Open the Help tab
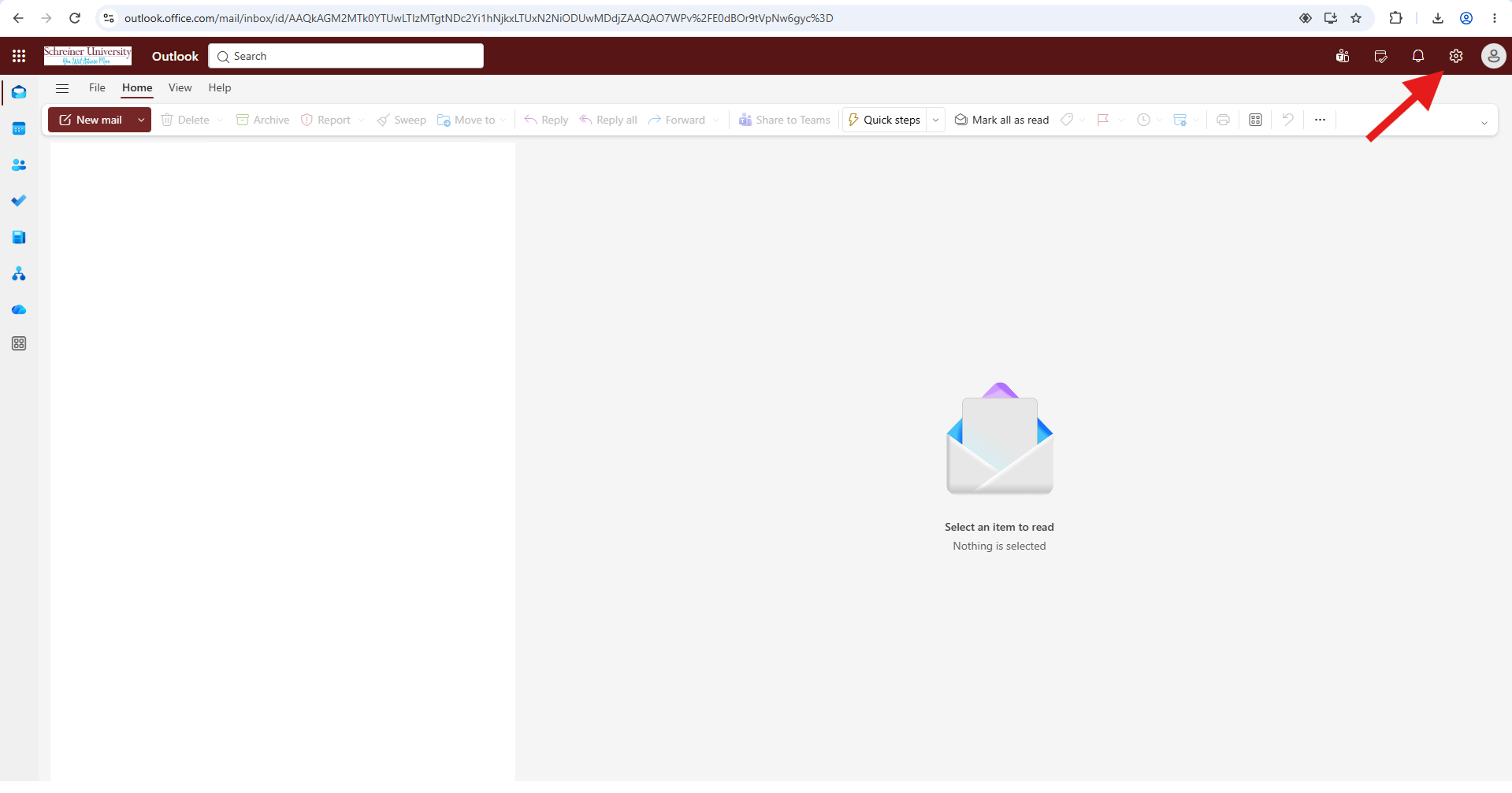 click(x=220, y=87)
